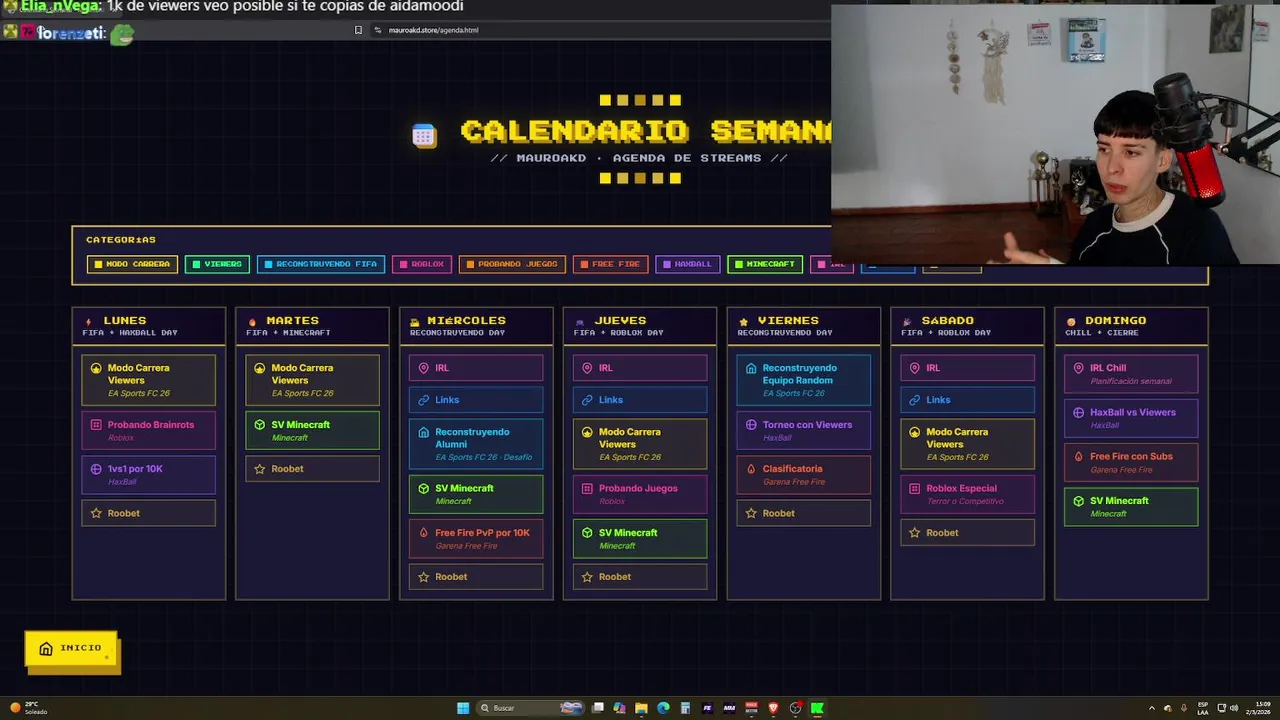Click the volume icon in system tray
Viewport: 1280px width, 720px height.
click(x=1234, y=708)
